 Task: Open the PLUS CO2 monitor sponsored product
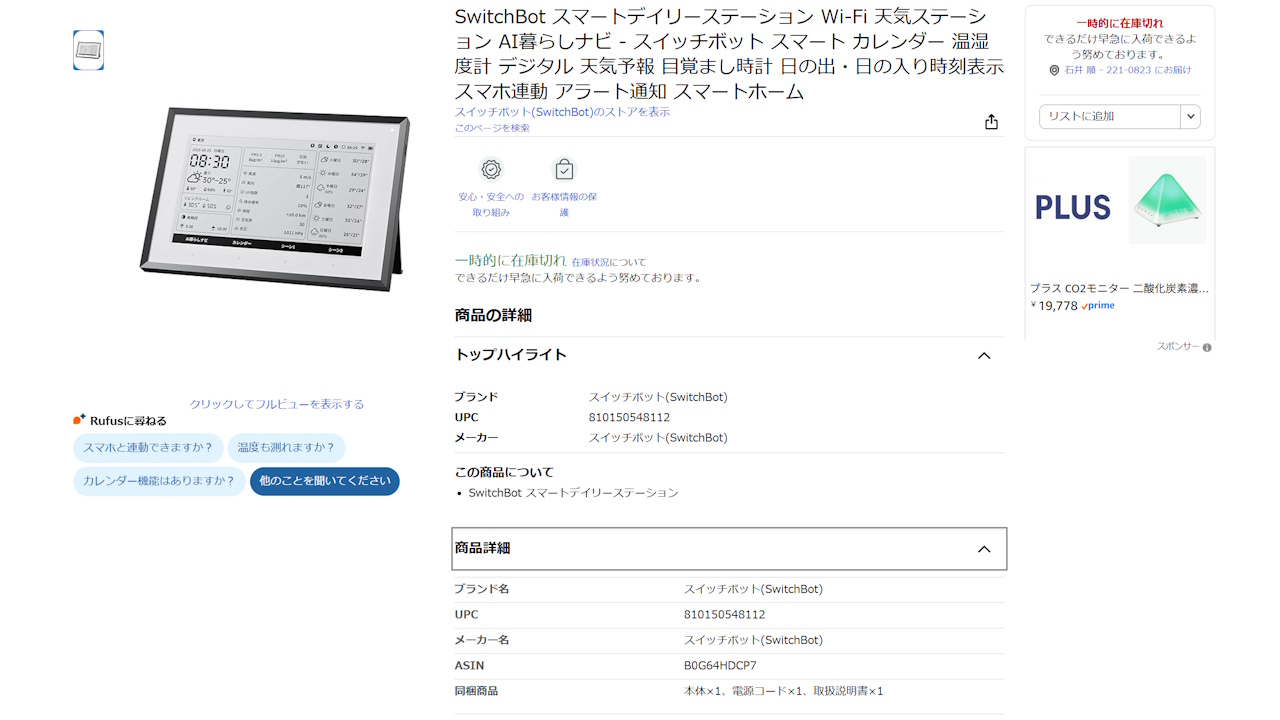point(1120,288)
